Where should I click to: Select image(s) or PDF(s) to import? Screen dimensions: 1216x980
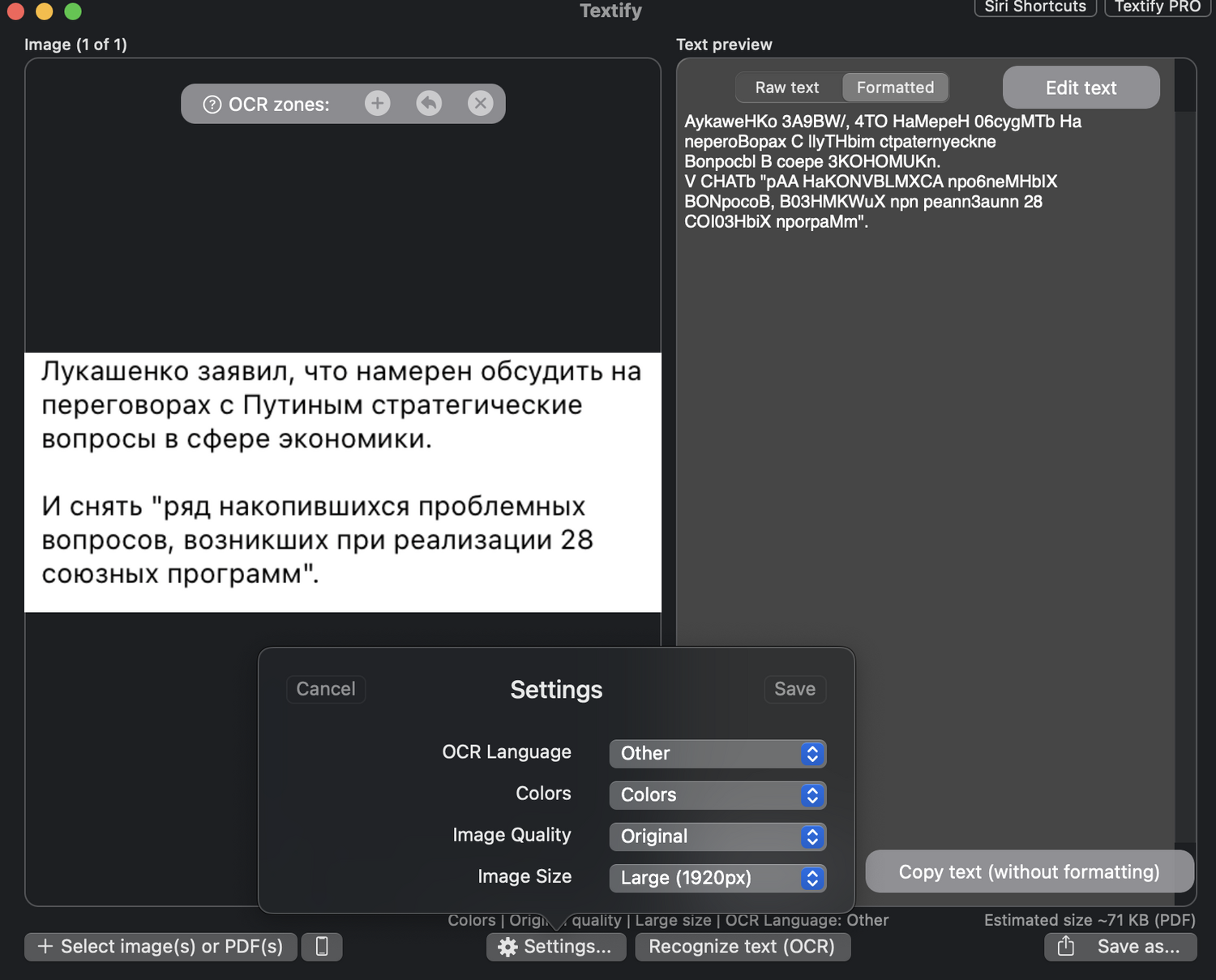[x=161, y=946]
